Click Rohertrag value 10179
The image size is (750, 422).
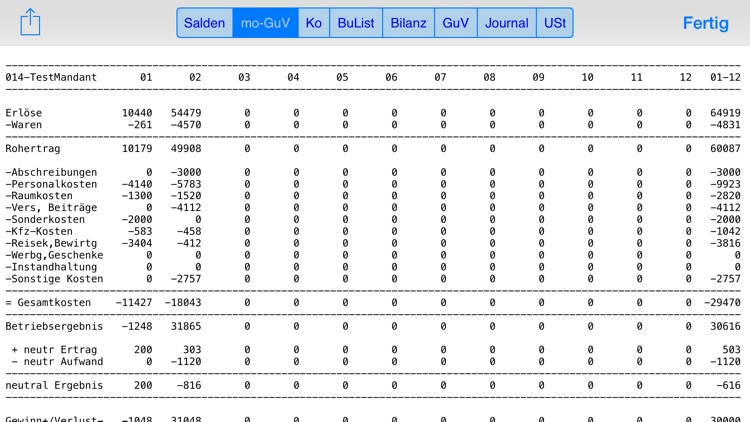(137, 148)
